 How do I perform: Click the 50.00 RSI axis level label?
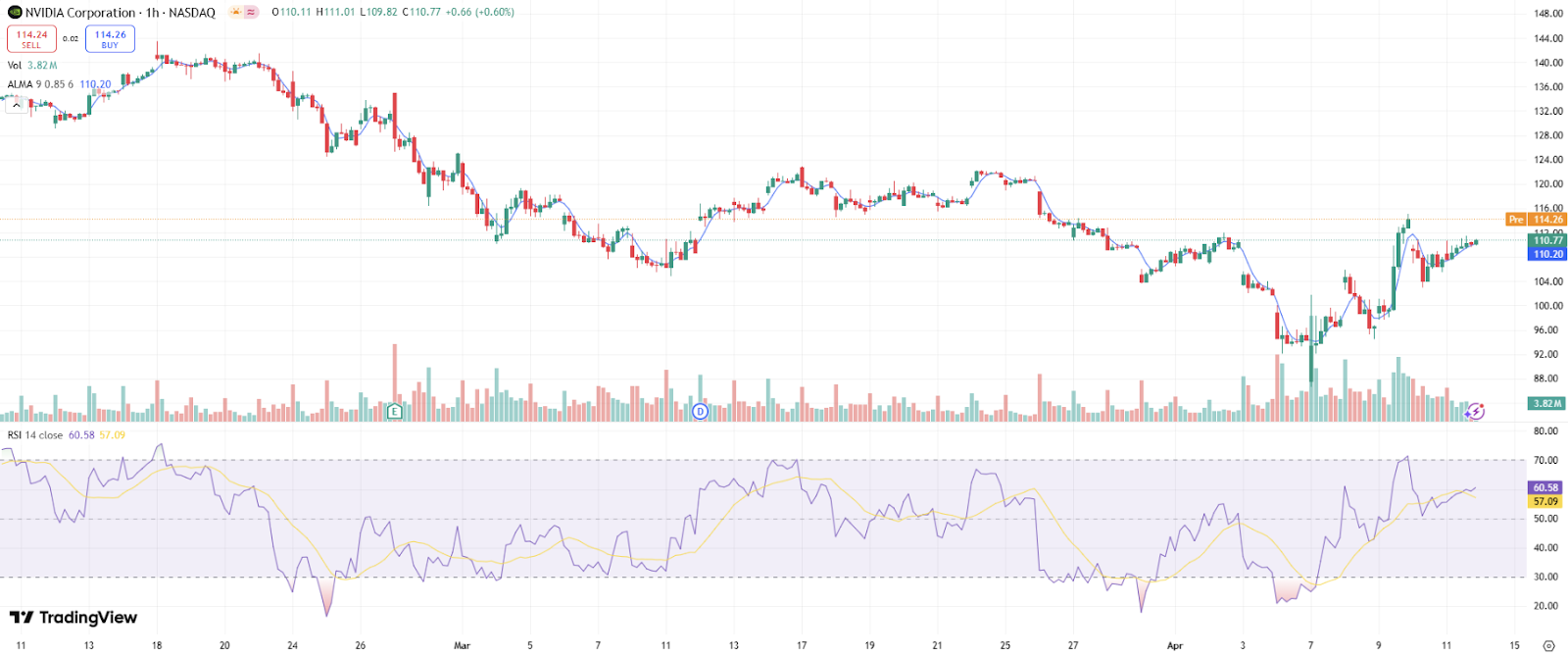pyautogui.click(x=1545, y=520)
